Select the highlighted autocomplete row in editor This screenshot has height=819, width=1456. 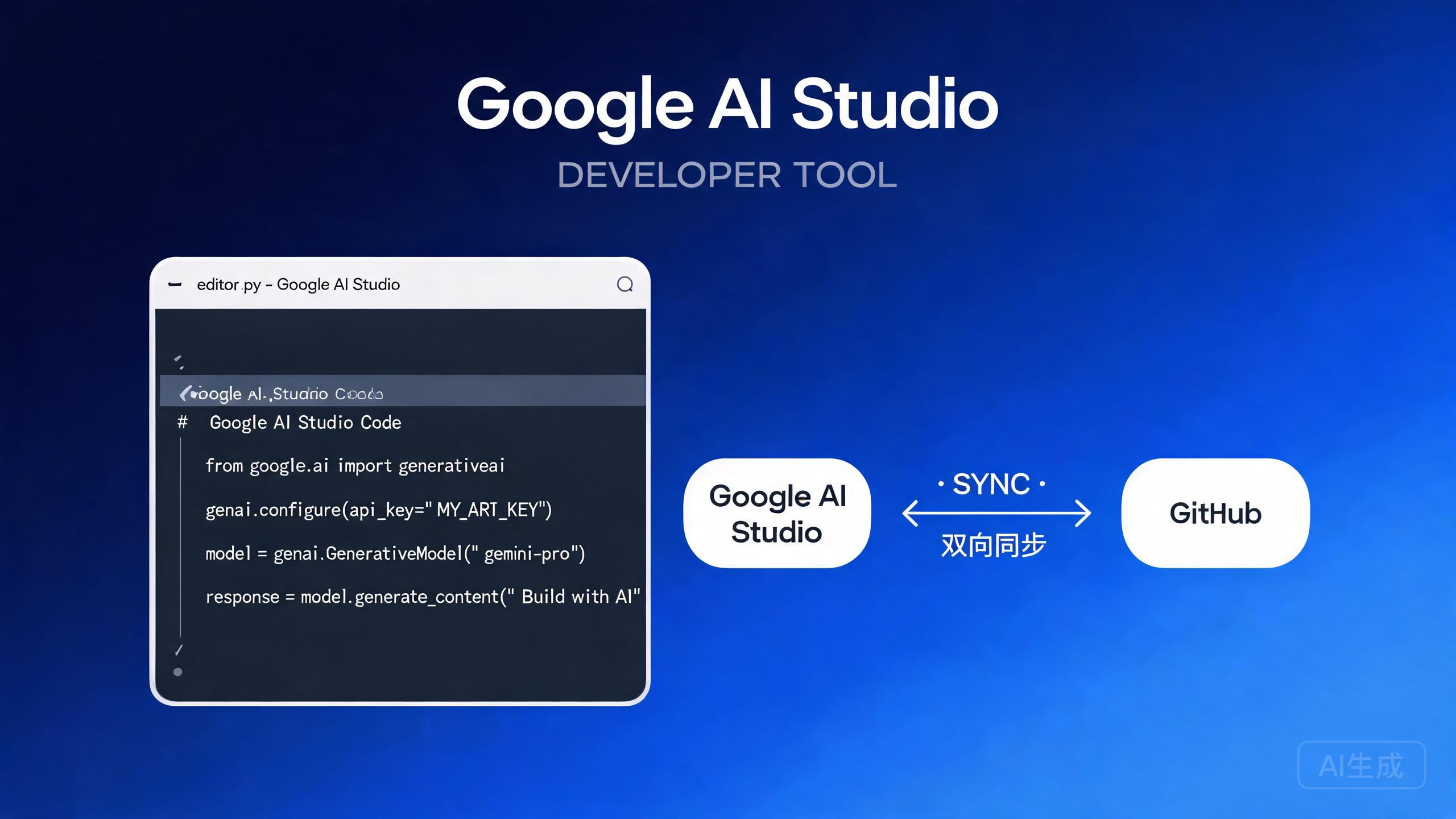[x=403, y=391]
